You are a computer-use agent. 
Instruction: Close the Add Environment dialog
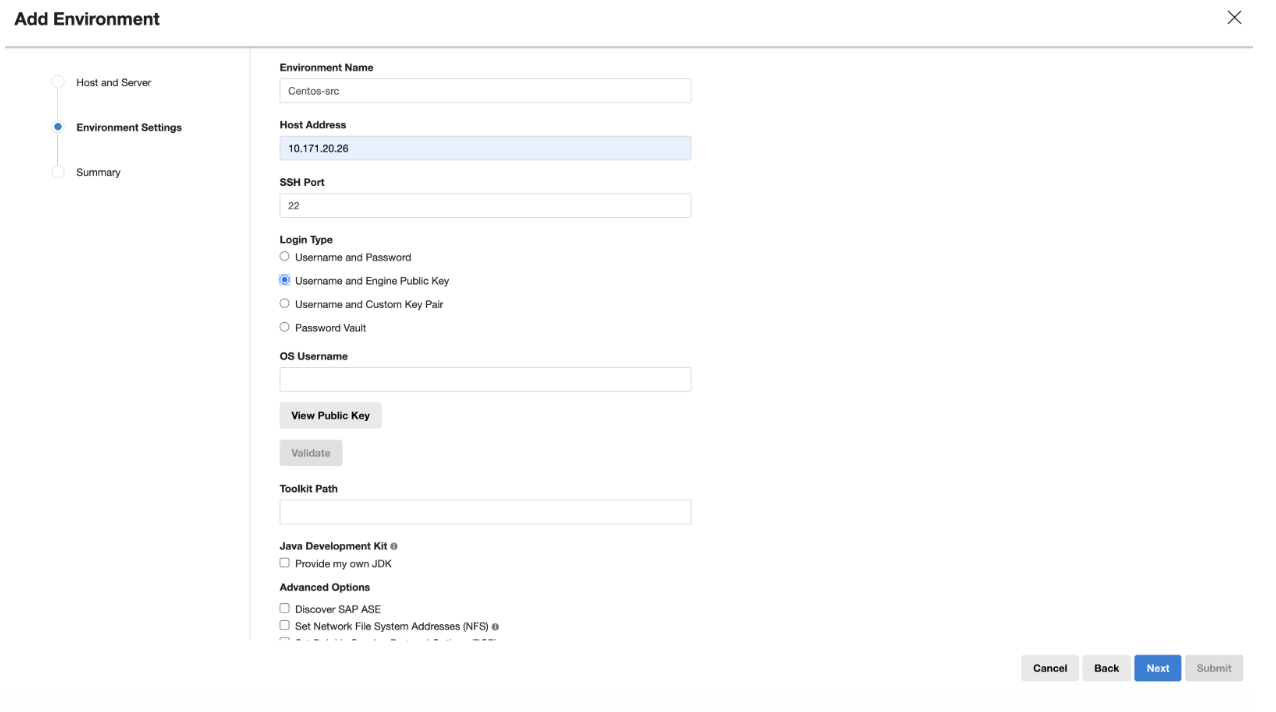pos(1234,18)
